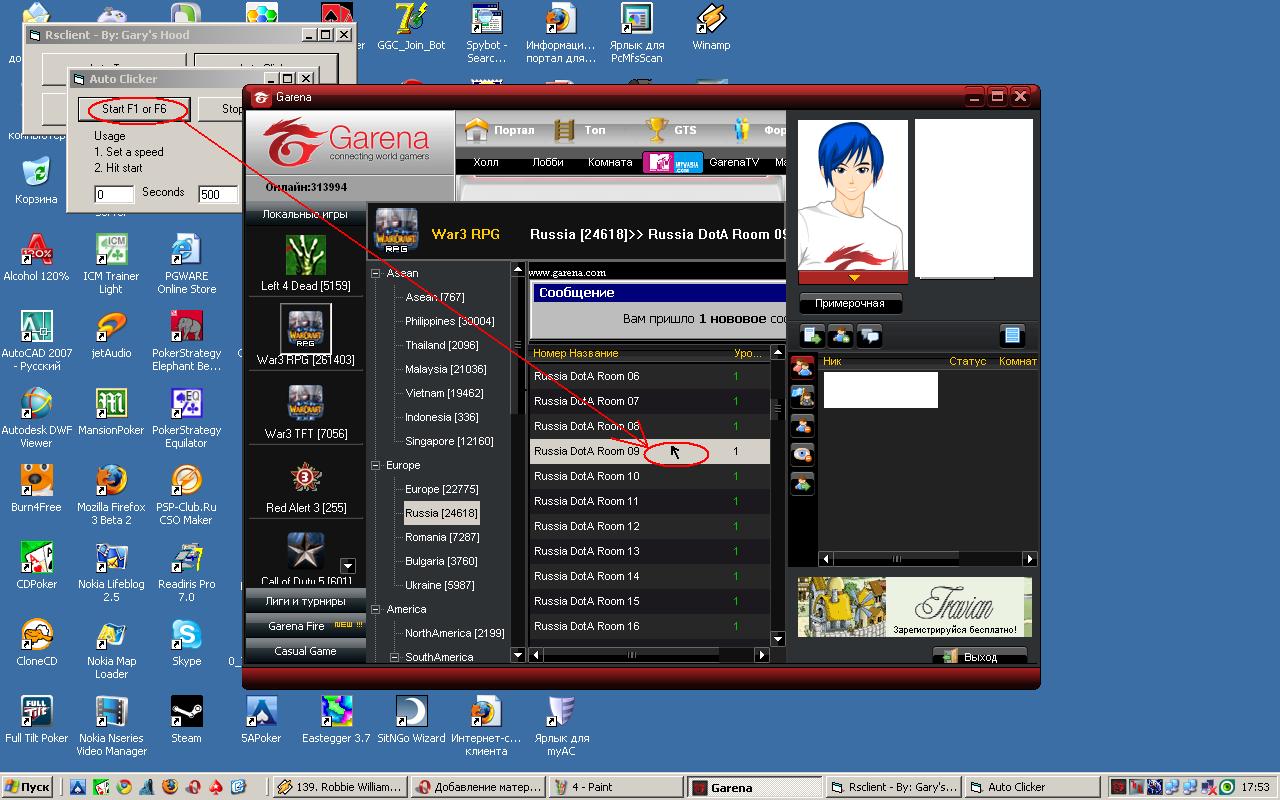Select Left 4 Dead game icon
The image size is (1280, 800).
coord(306,256)
